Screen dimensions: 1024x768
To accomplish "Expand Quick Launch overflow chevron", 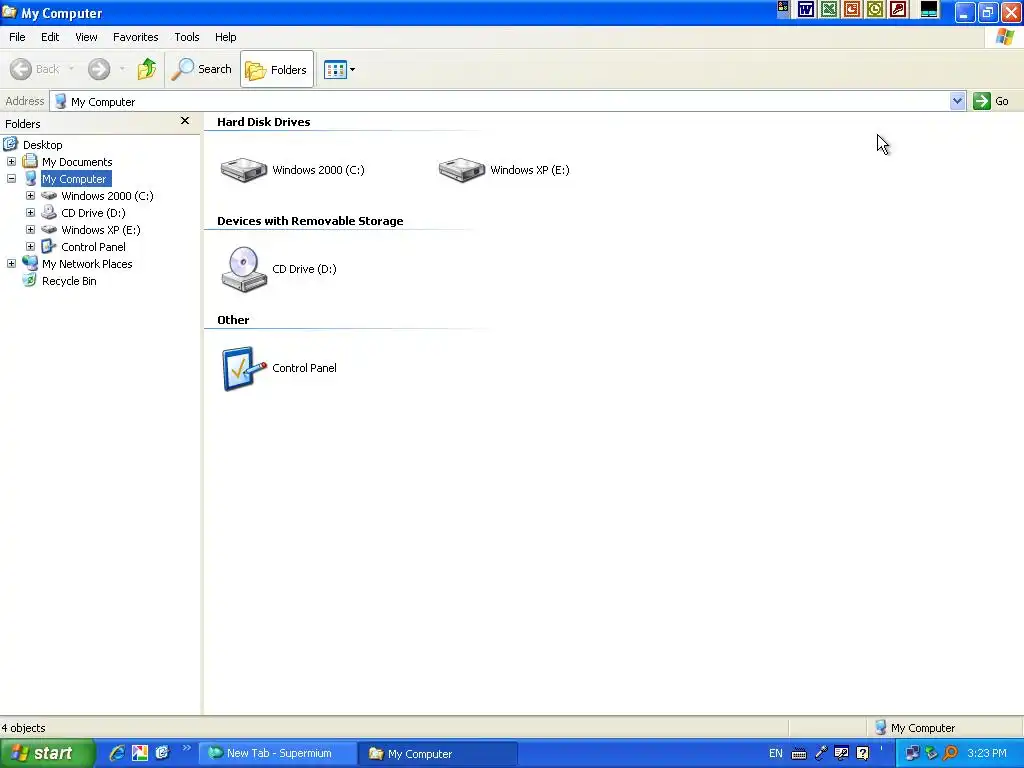I will point(186,748).
